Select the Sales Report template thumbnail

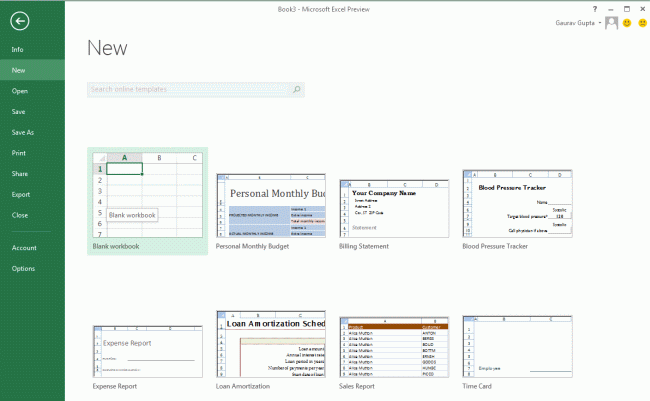coord(394,347)
